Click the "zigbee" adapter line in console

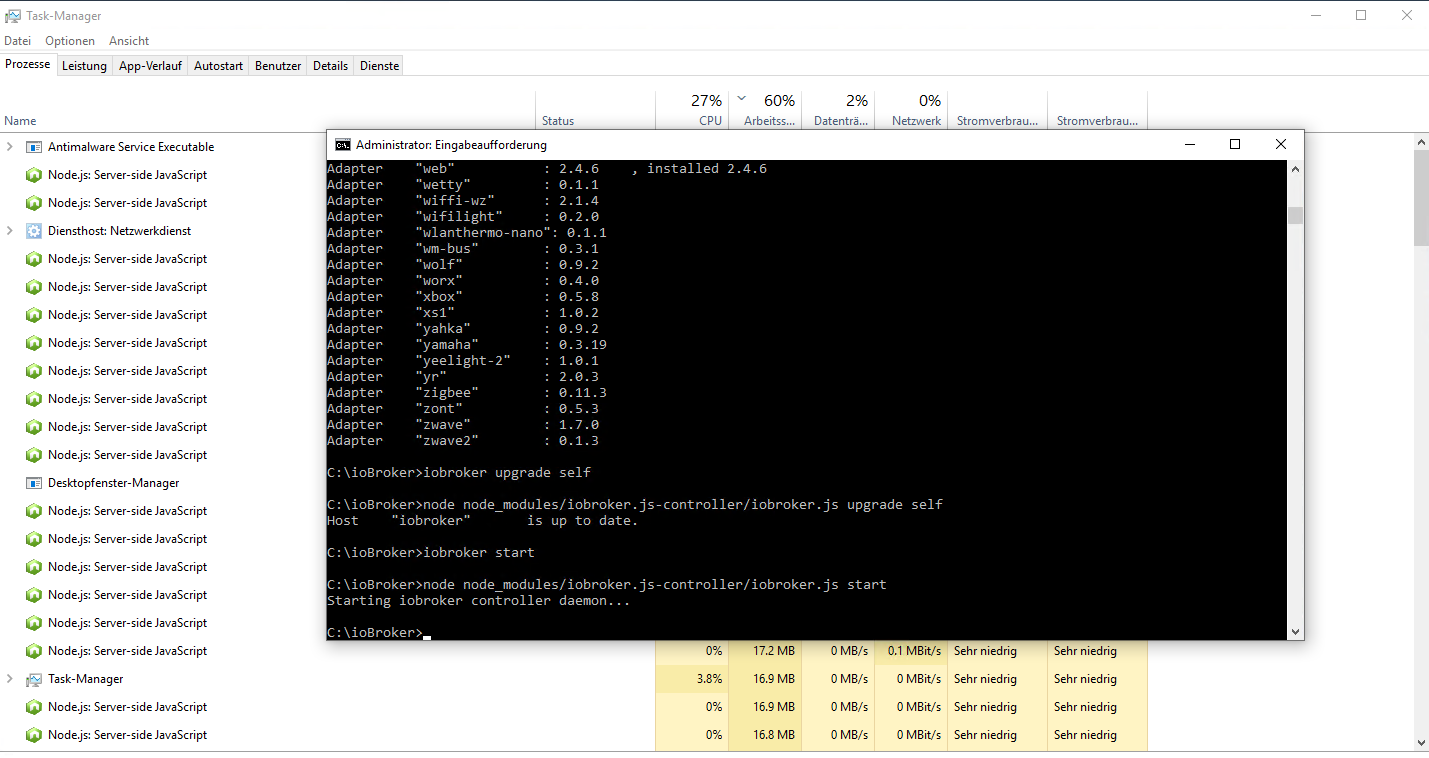(x=466, y=393)
